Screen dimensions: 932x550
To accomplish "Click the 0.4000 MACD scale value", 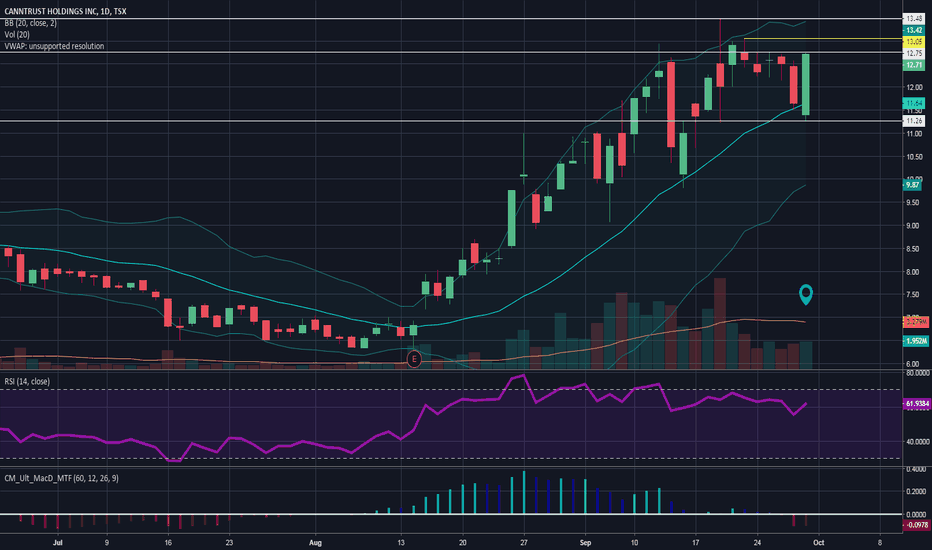I will pyautogui.click(x=916, y=470).
